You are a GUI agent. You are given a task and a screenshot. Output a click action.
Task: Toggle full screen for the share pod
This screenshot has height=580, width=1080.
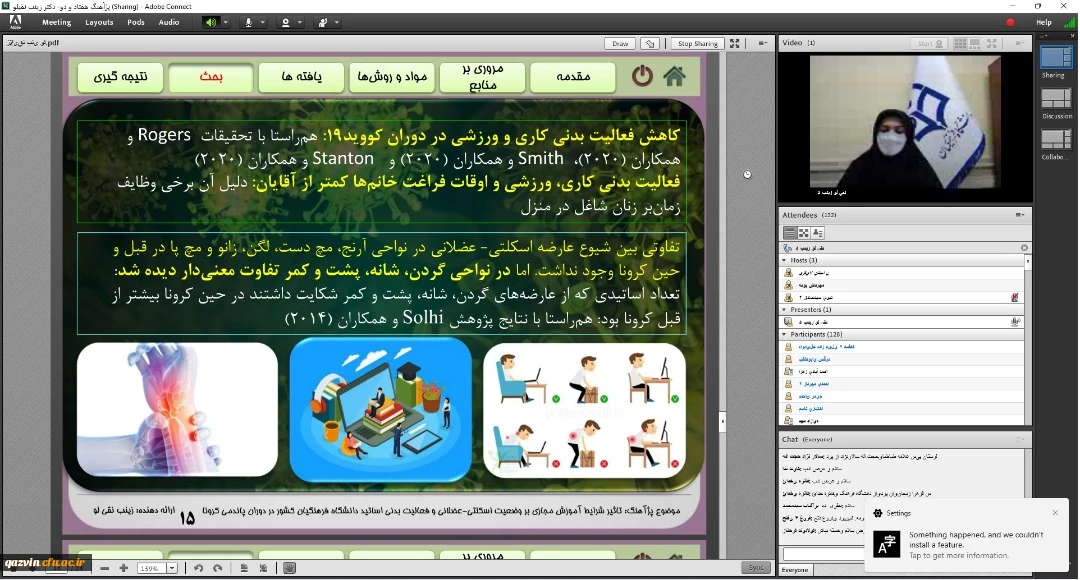735,44
